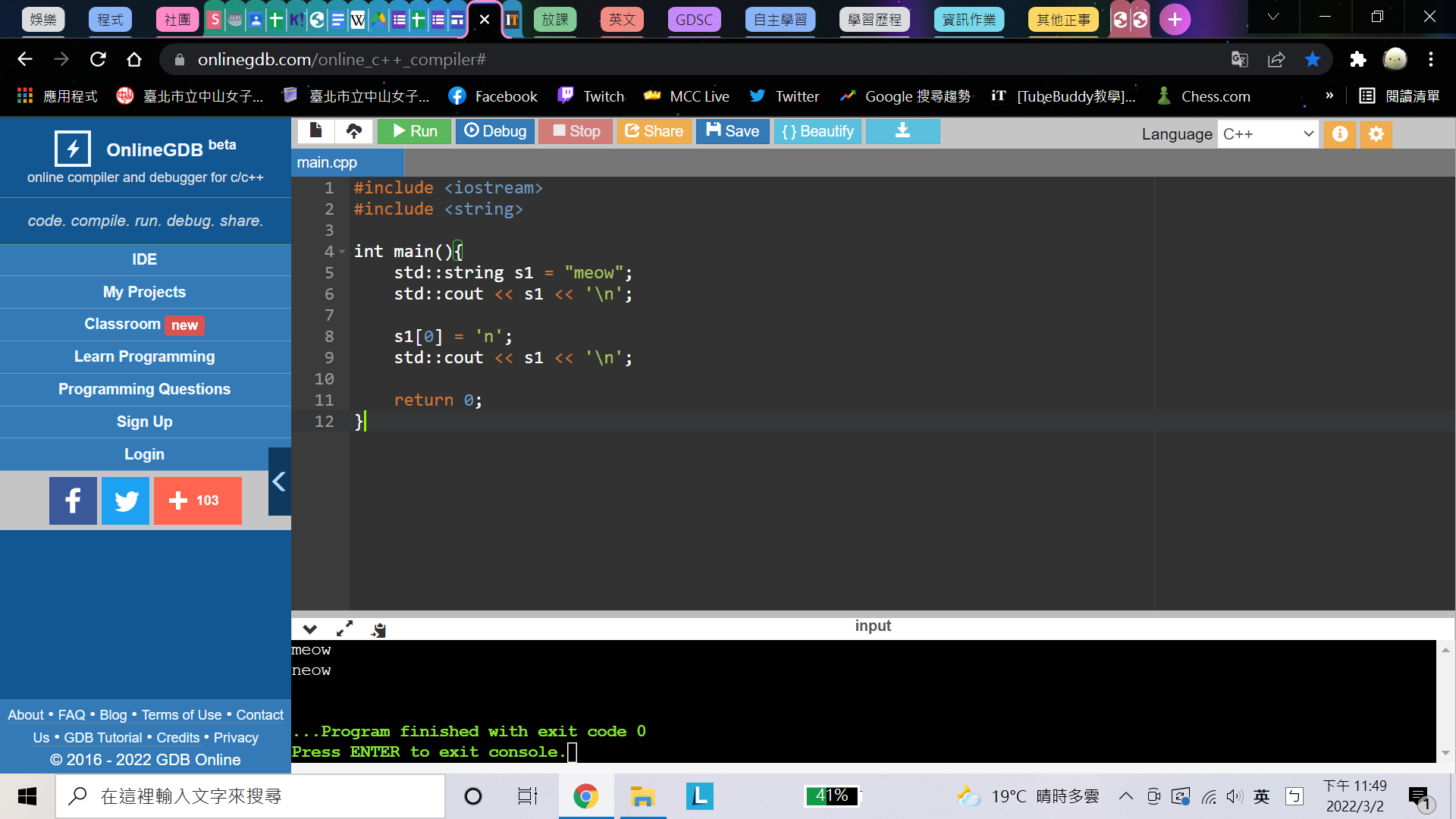Select the main.cpp file tab
Screen dimensions: 1456x819
tap(328, 162)
